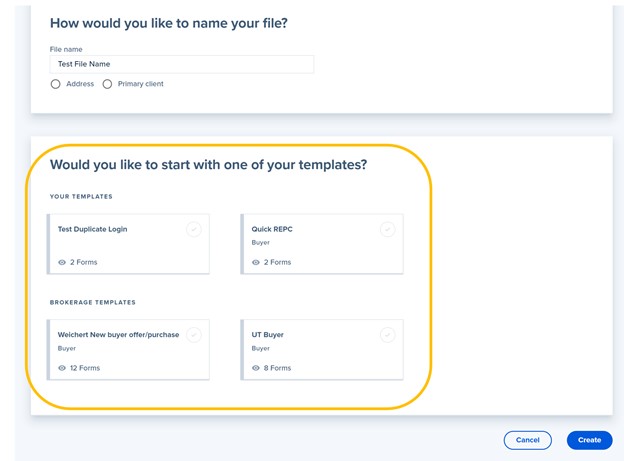Click "2 Forms" text under Quick REPC
This screenshot has height=461, width=624.
(278, 262)
